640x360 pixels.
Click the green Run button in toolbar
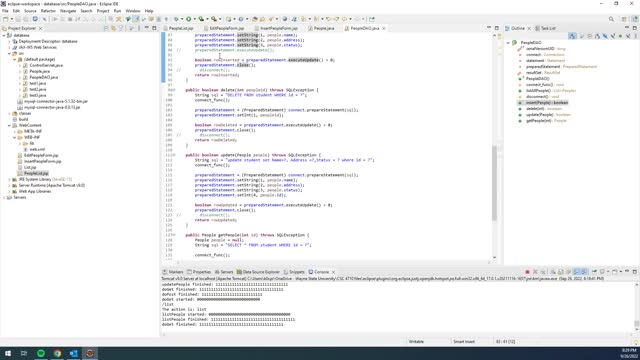[189, 19]
